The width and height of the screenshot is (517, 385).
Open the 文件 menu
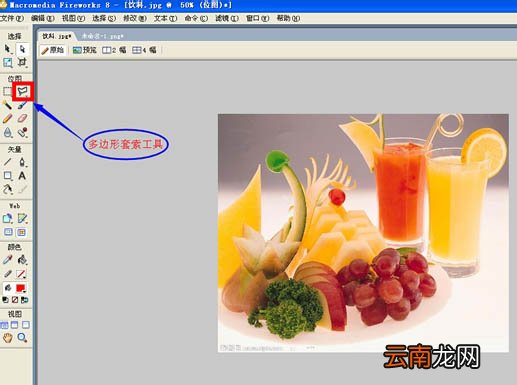pyautogui.click(x=12, y=18)
